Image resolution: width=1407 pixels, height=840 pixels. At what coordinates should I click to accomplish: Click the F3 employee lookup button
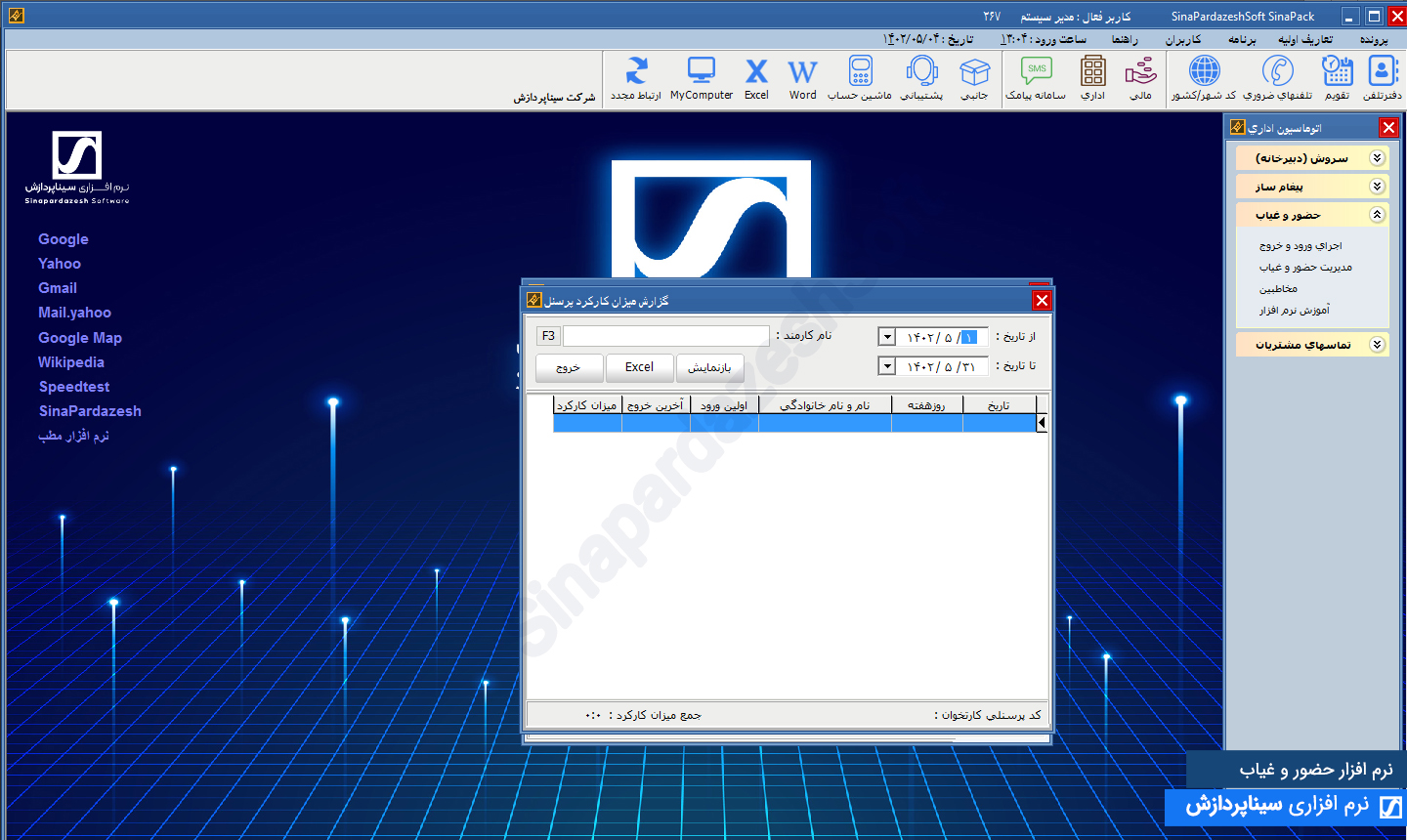(x=548, y=336)
